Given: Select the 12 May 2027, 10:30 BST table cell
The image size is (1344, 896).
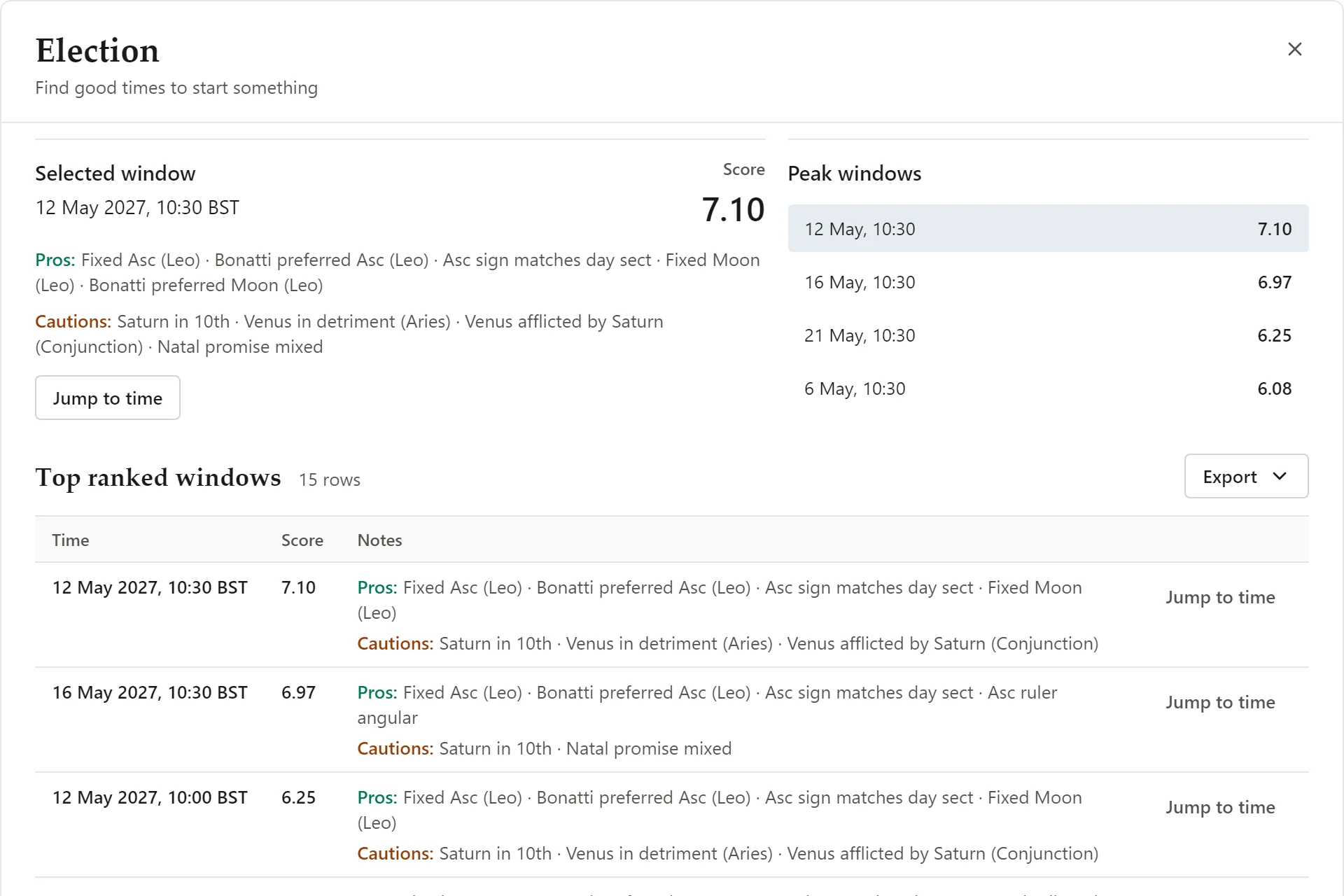Looking at the screenshot, I should coord(150,587).
